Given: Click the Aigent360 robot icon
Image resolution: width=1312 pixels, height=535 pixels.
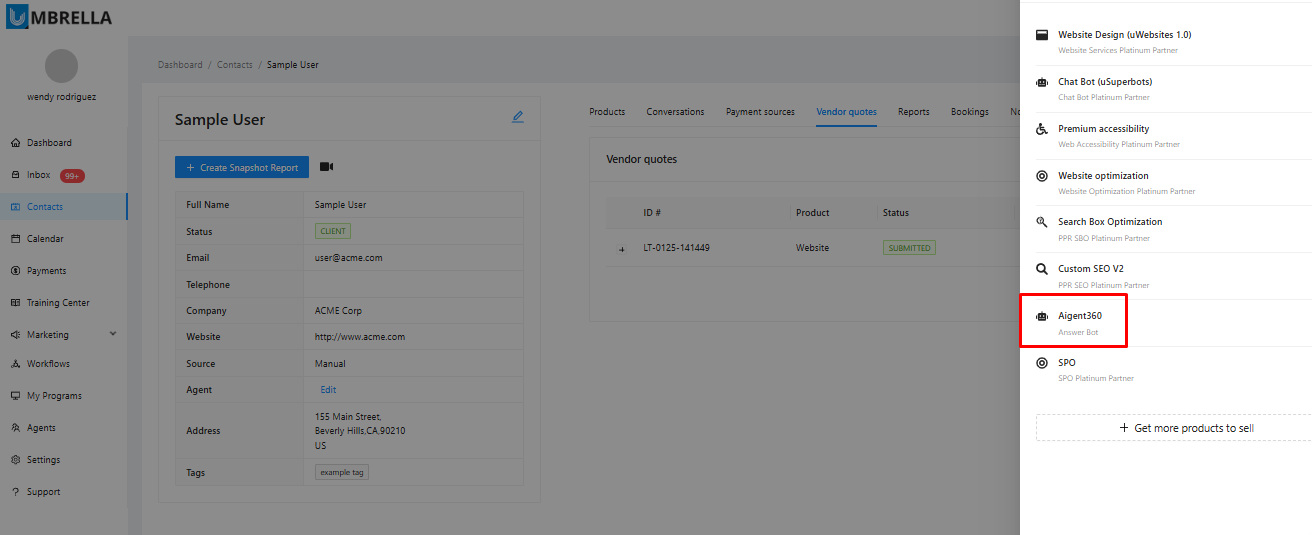Looking at the screenshot, I should click(1041, 316).
